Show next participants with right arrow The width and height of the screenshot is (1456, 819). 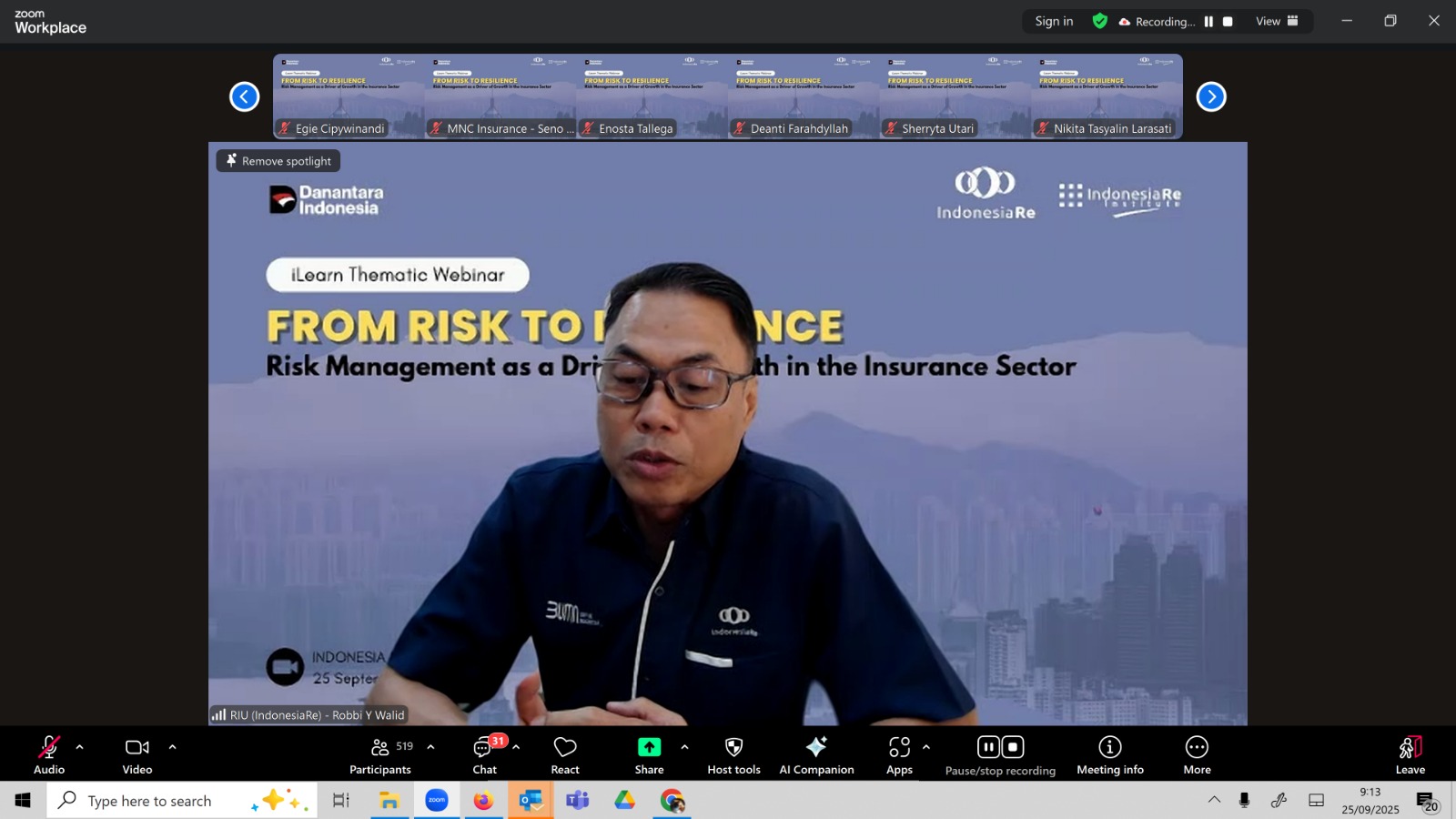tap(1210, 96)
